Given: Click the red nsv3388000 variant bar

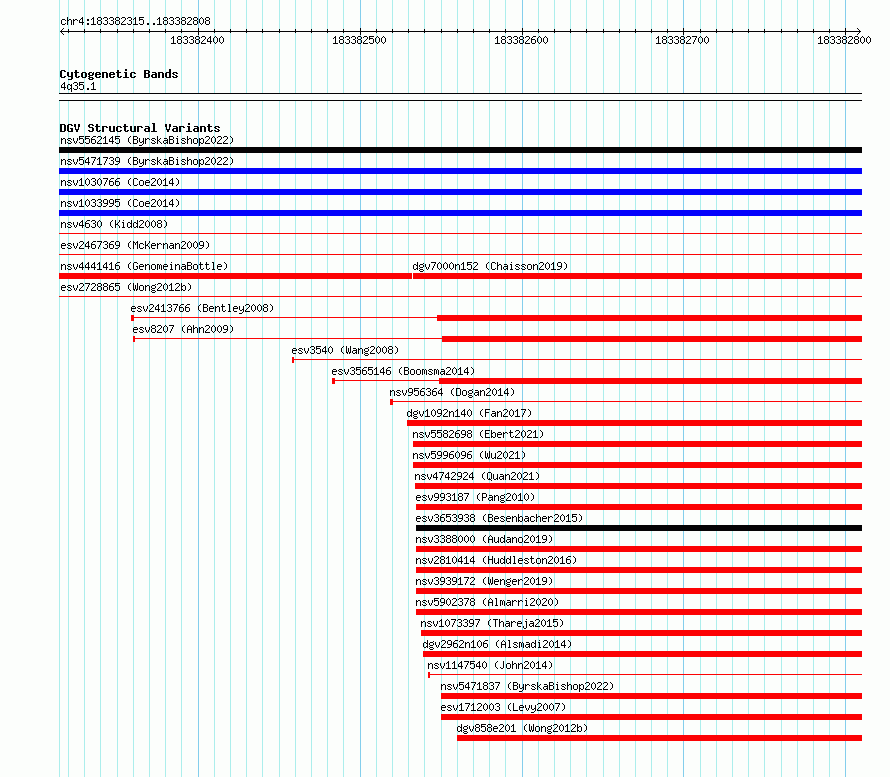Looking at the screenshot, I should tap(639, 549).
